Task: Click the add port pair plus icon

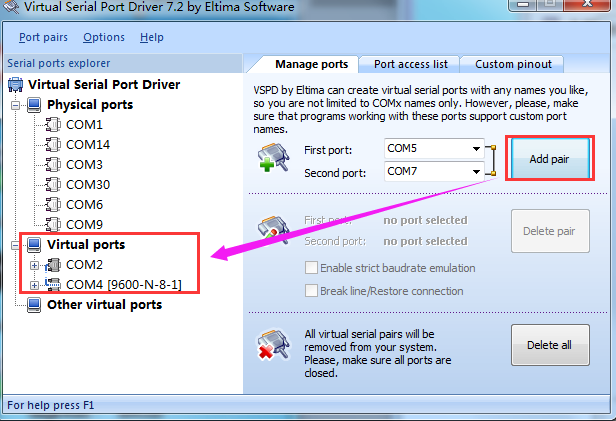Action: pyautogui.click(x=273, y=158)
